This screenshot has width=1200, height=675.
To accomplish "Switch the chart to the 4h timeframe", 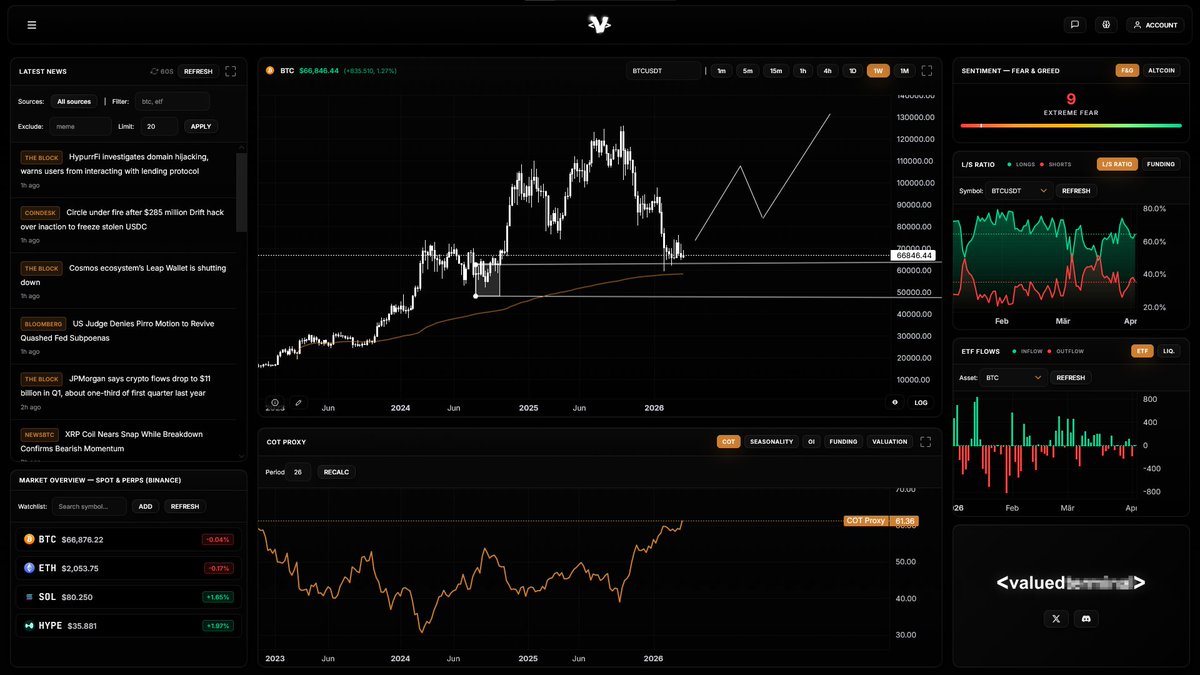I will pyautogui.click(x=827, y=71).
